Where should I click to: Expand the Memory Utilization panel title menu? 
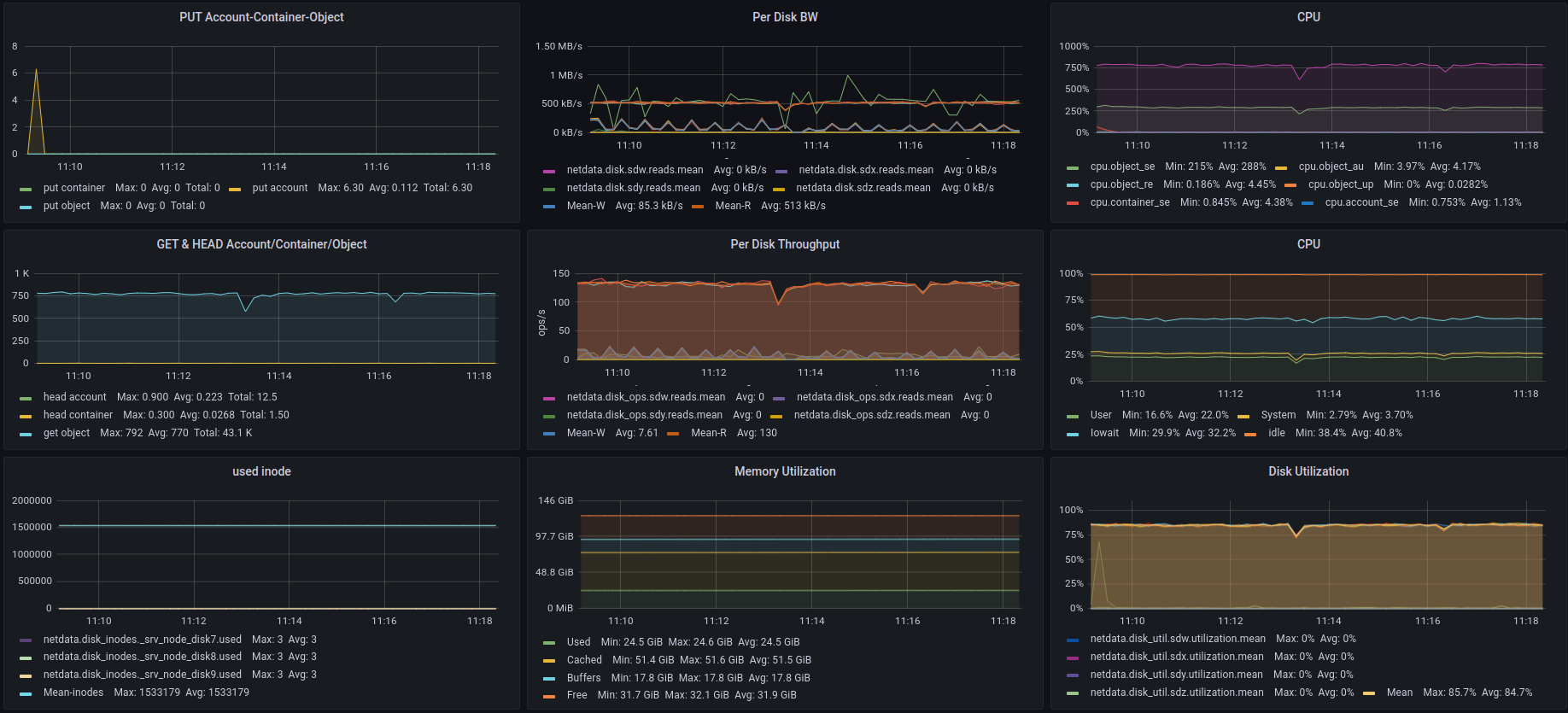point(784,471)
